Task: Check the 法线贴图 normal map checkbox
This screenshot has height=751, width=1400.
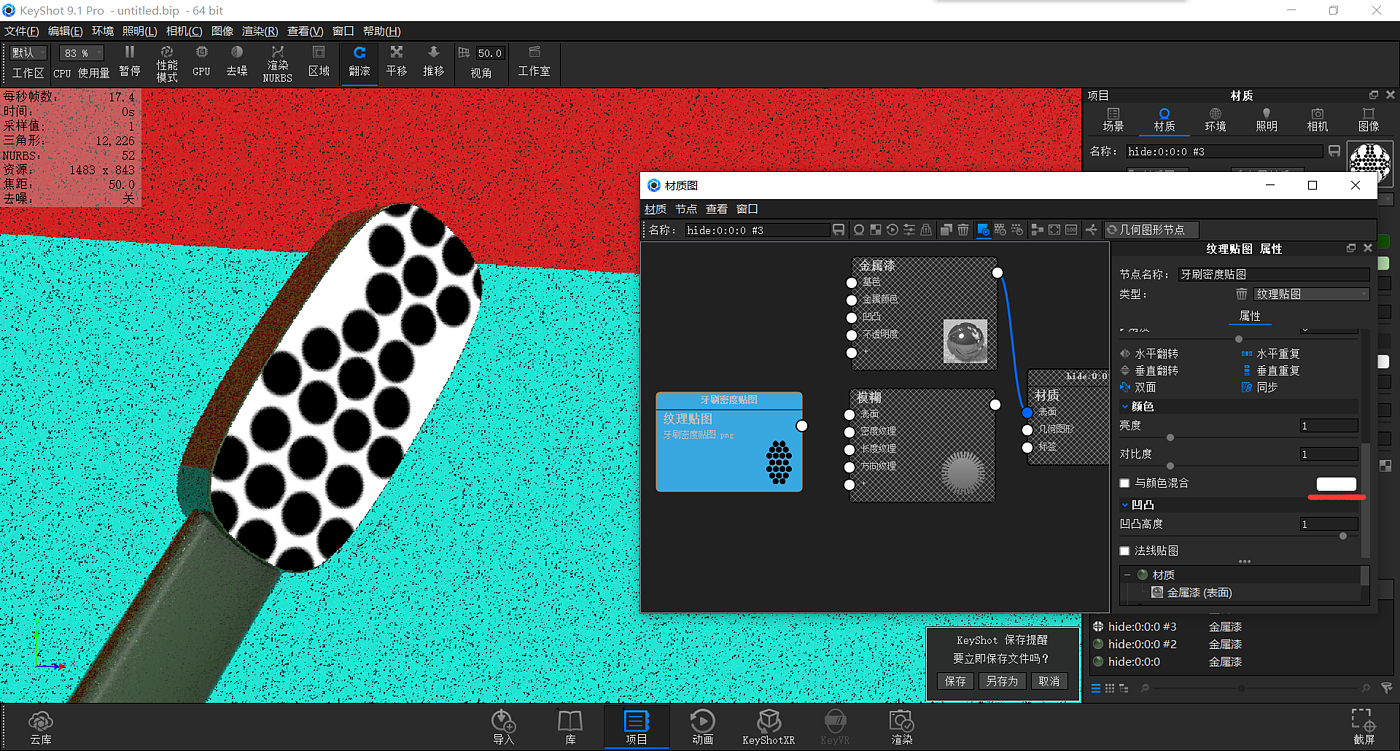Action: pos(1125,551)
